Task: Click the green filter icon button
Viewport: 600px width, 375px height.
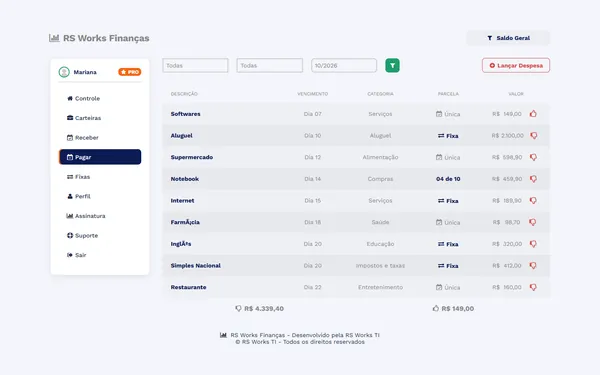Action: pyautogui.click(x=392, y=65)
